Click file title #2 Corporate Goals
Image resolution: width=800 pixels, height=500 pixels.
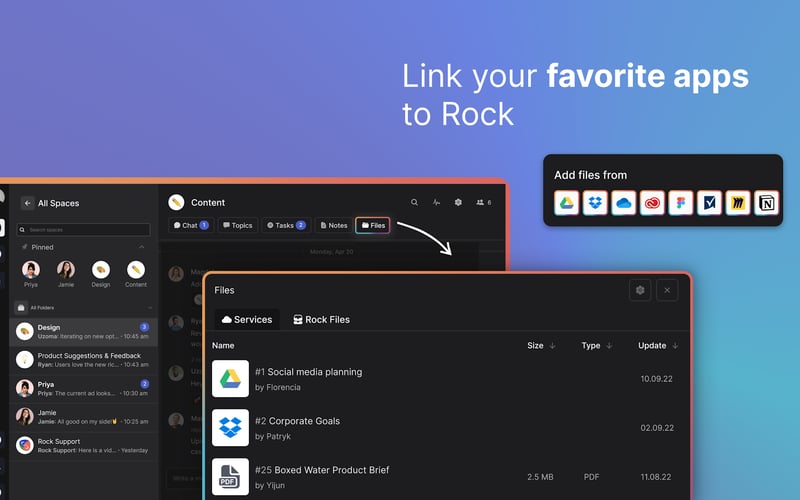point(297,421)
